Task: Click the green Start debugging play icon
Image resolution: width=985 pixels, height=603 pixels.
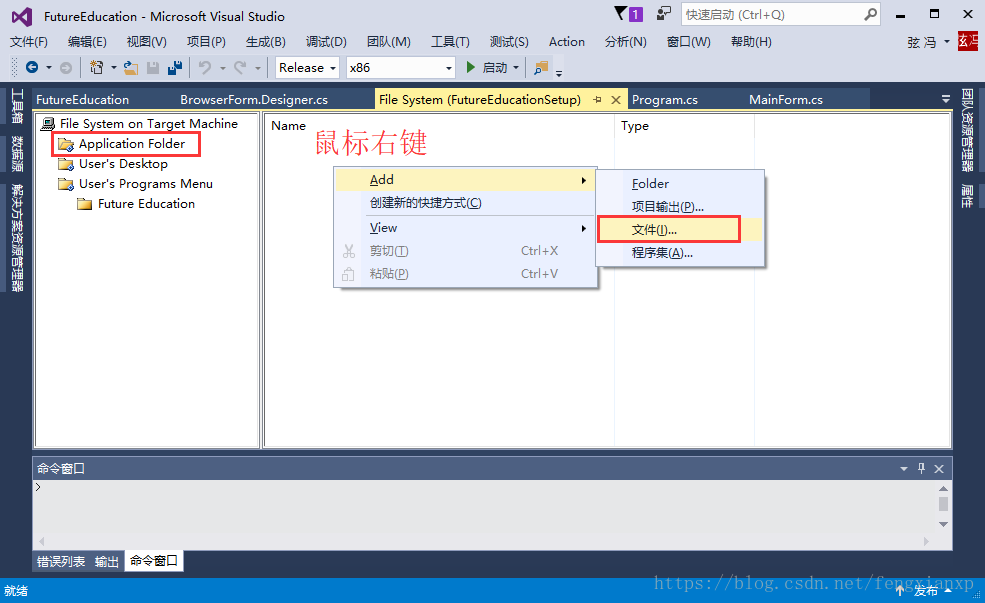Action: 471,67
